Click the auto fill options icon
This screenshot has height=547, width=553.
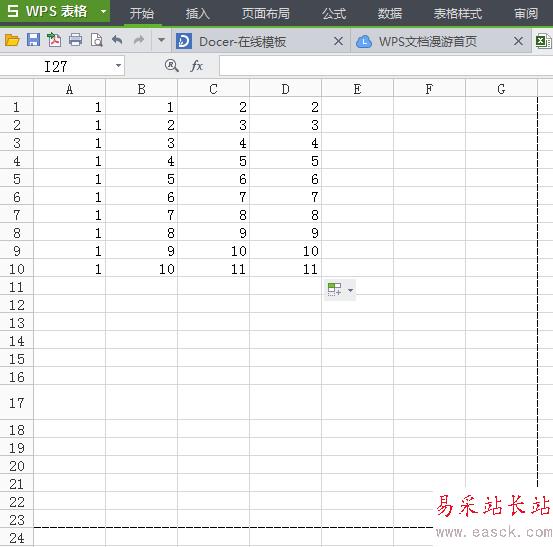[x=334, y=289]
